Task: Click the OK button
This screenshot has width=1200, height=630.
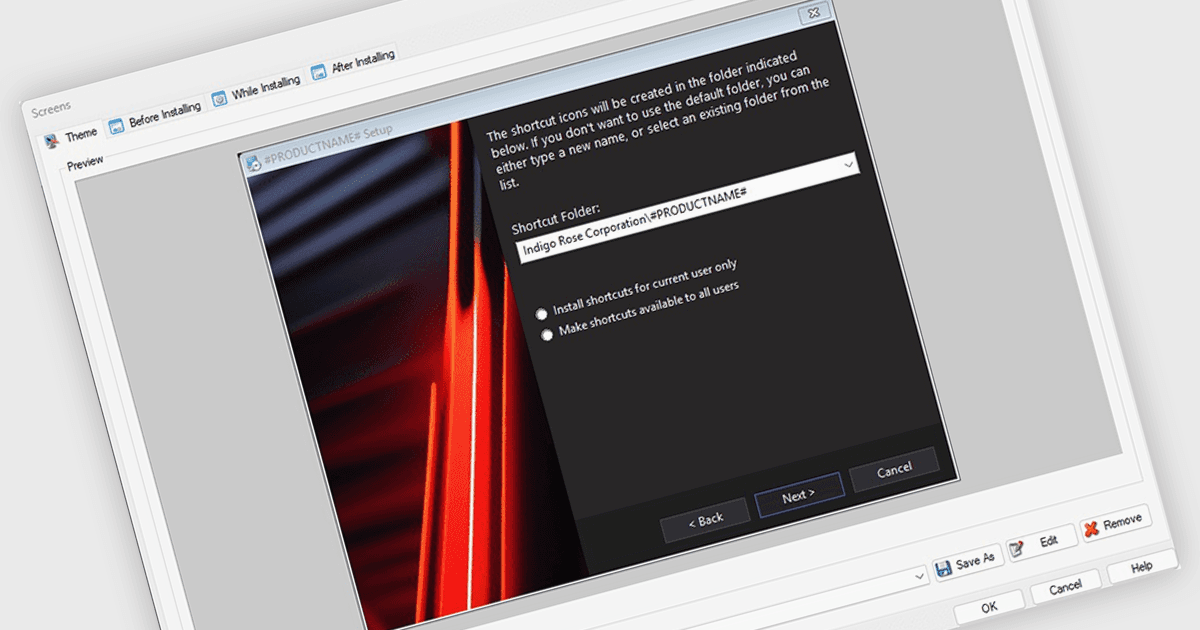Action: (988, 606)
